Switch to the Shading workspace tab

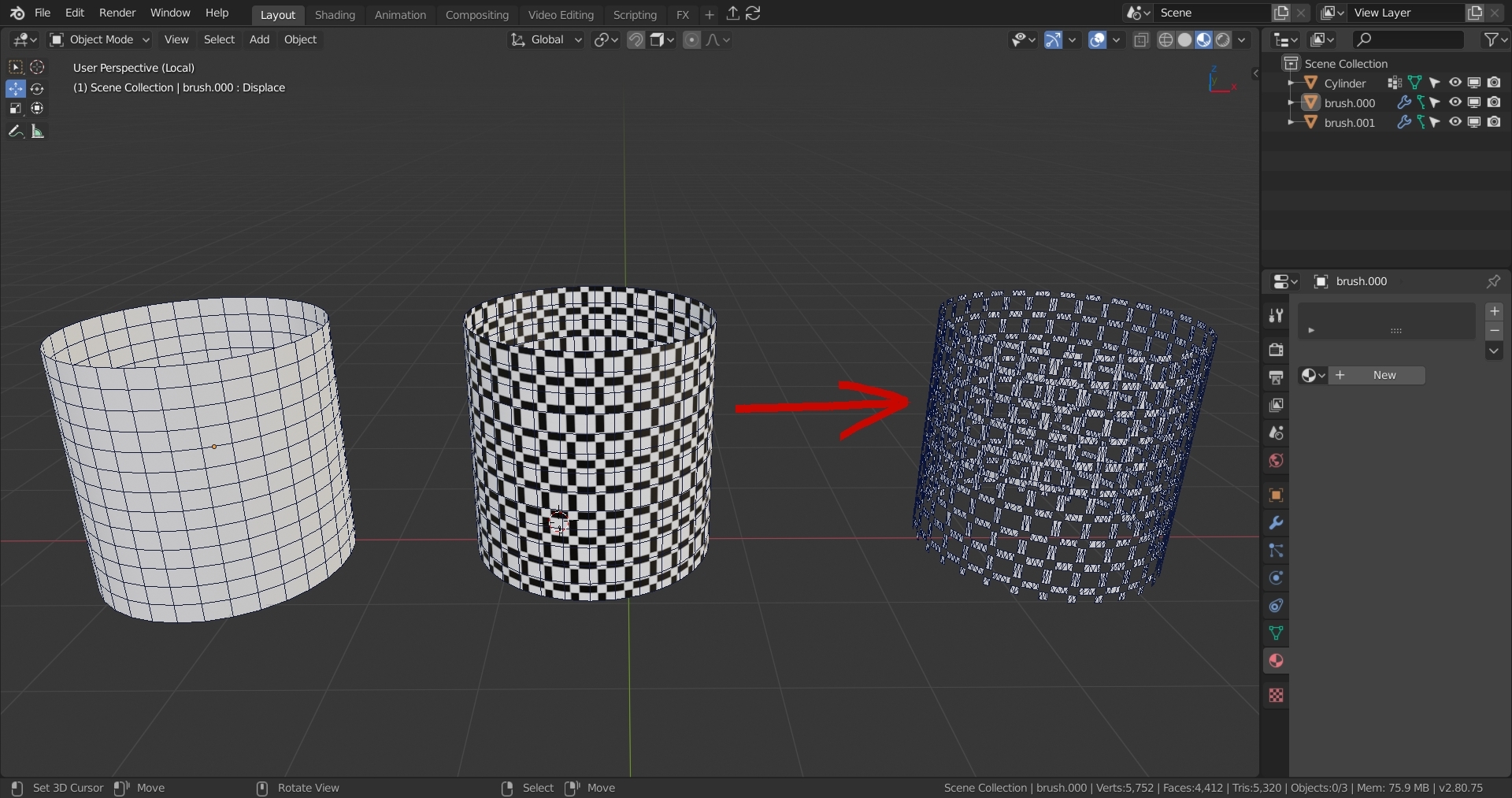335,14
